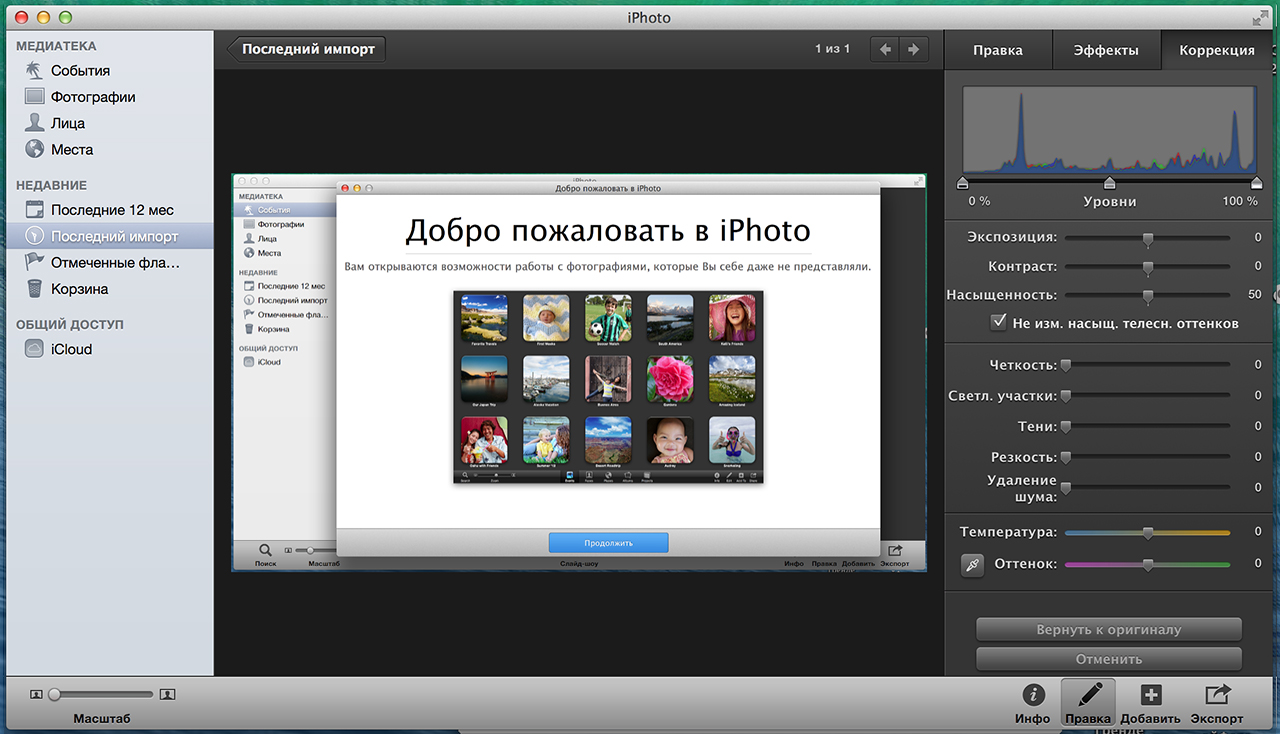Viewport: 1280px width, 734px height.
Task: Click black point levels handle
Action: tap(963, 182)
